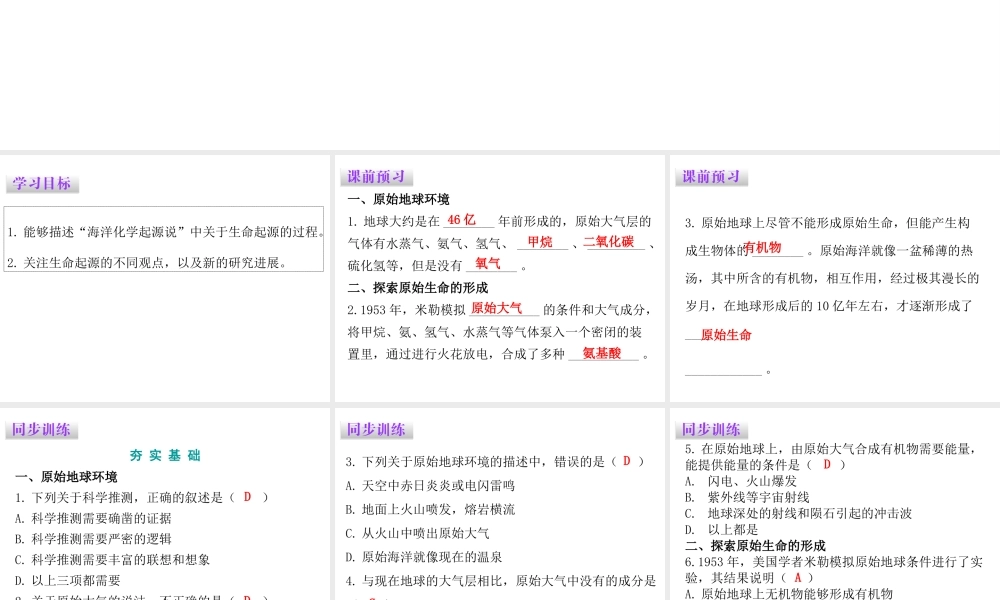Open the 同步训练 slide titled 夯实基础
Viewport: 1000px width, 600px height.
click(165, 504)
